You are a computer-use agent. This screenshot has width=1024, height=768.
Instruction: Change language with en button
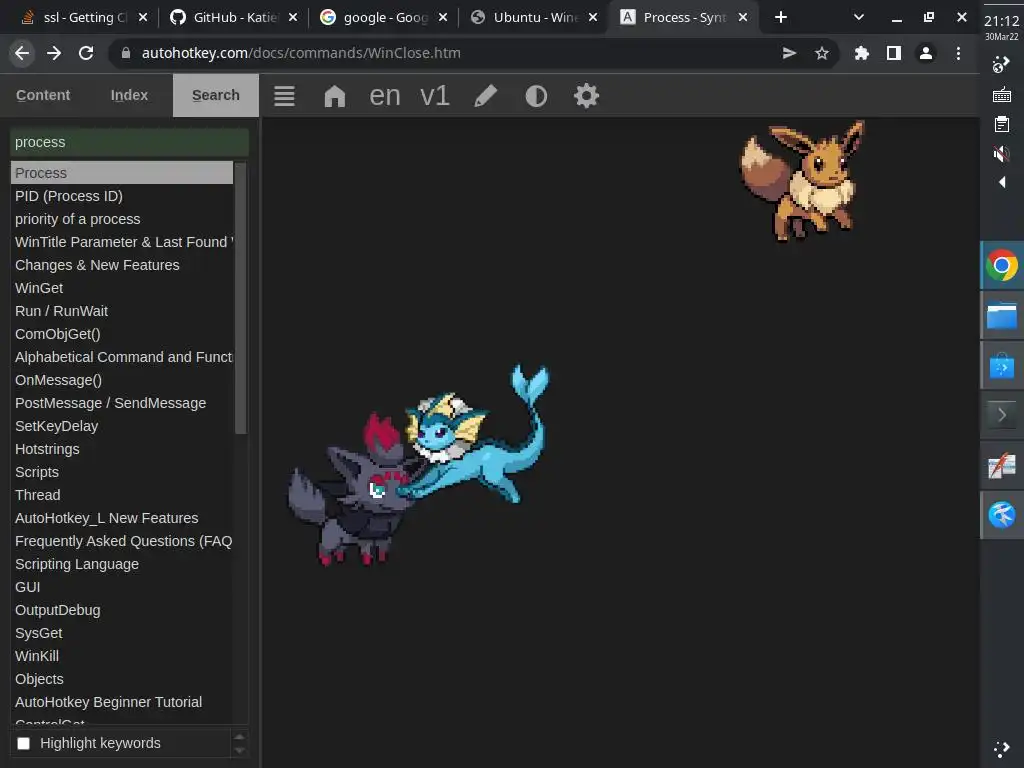385,96
